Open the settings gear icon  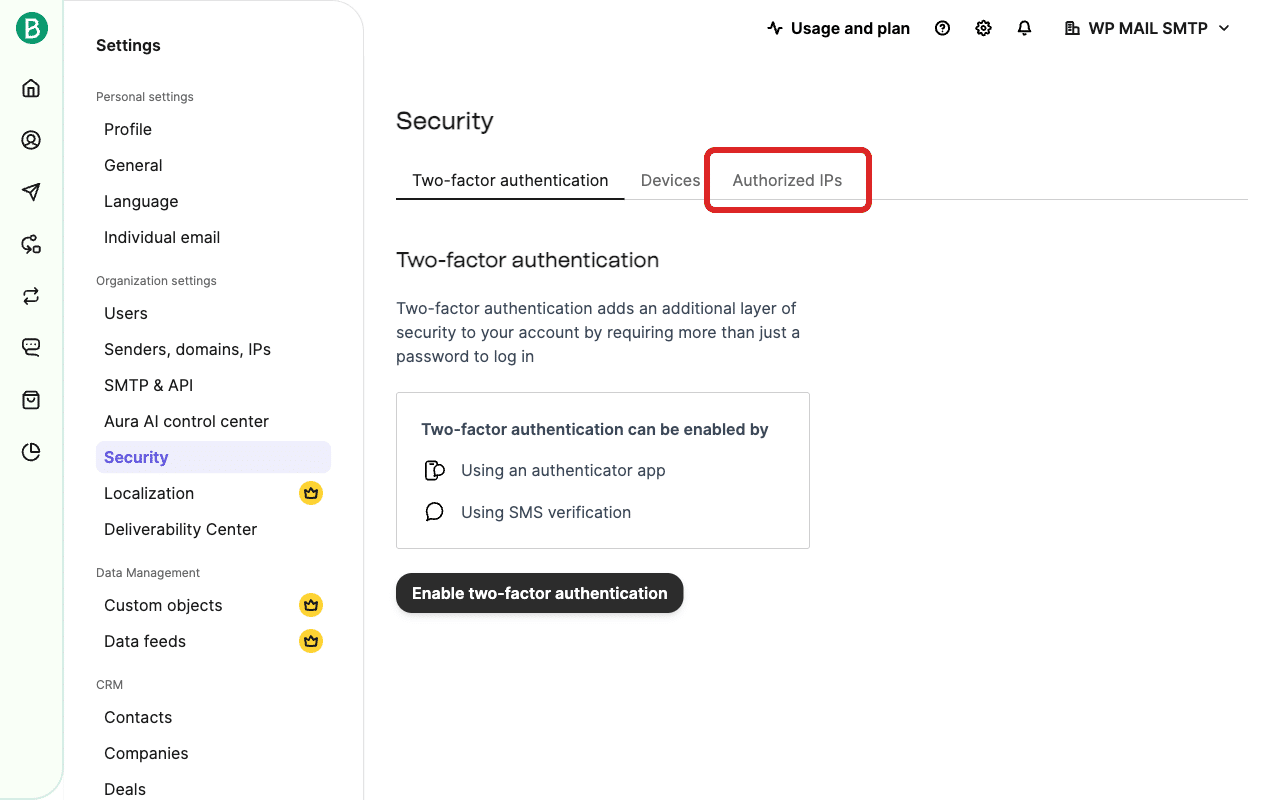click(983, 28)
